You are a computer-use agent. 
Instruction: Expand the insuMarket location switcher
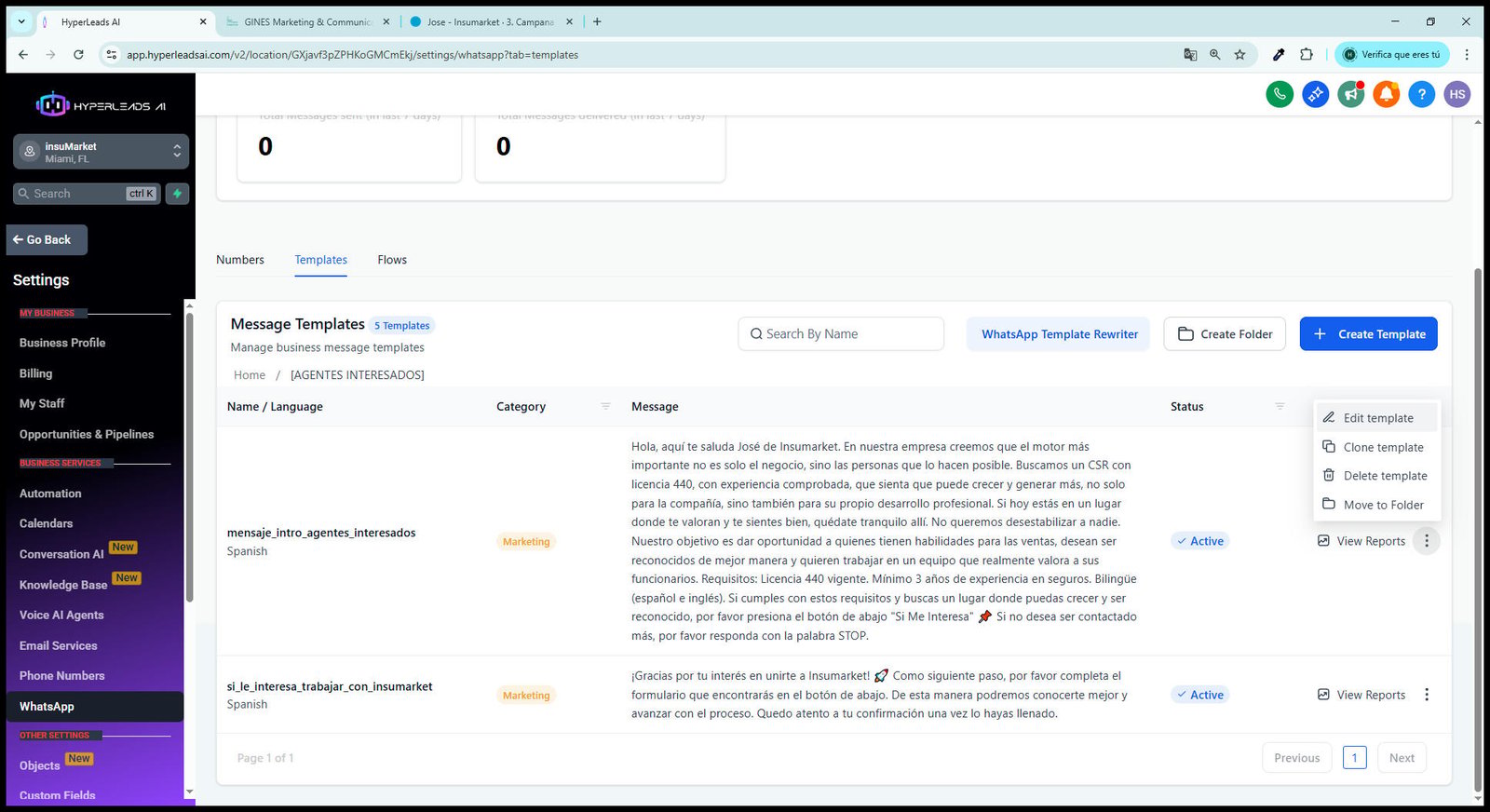101,152
